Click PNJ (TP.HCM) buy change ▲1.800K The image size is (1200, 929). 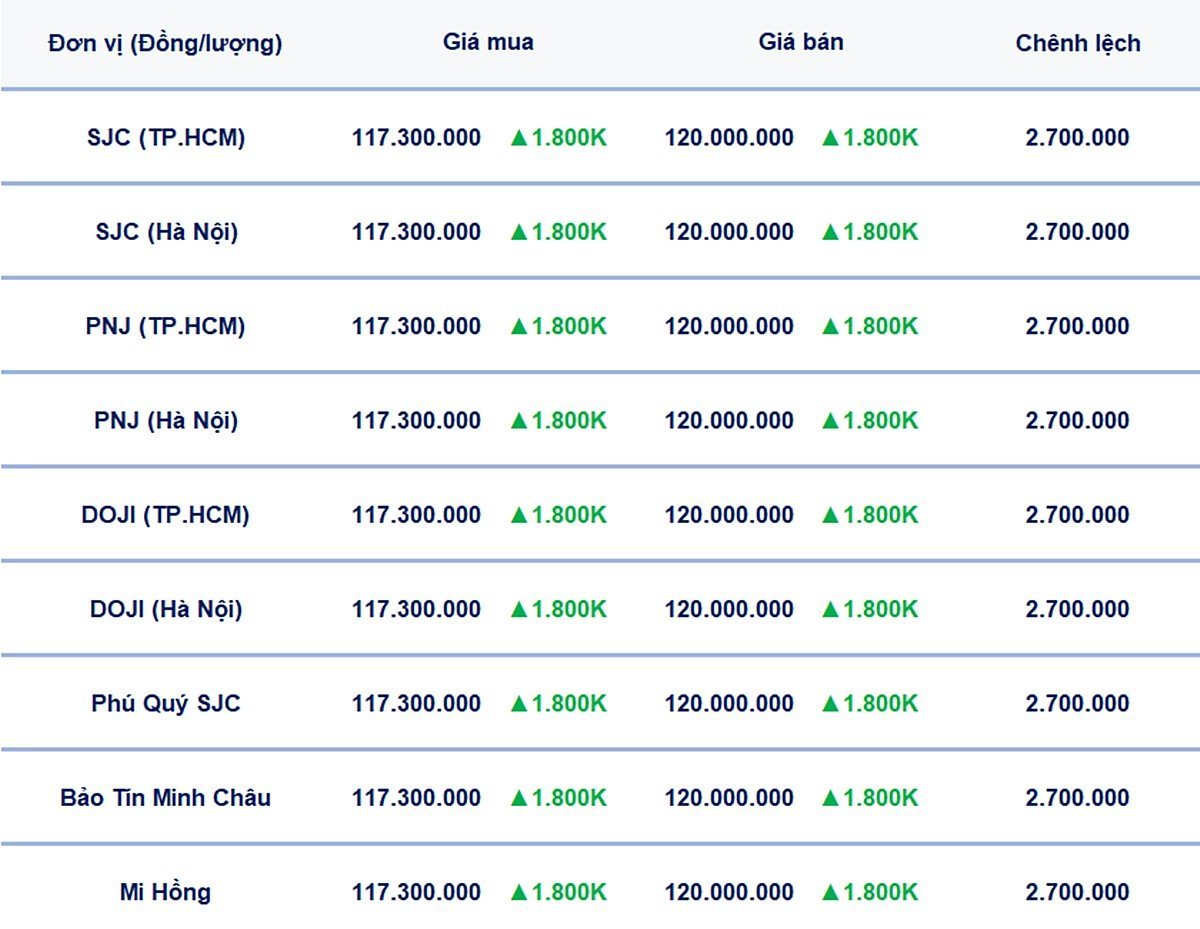(x=558, y=326)
